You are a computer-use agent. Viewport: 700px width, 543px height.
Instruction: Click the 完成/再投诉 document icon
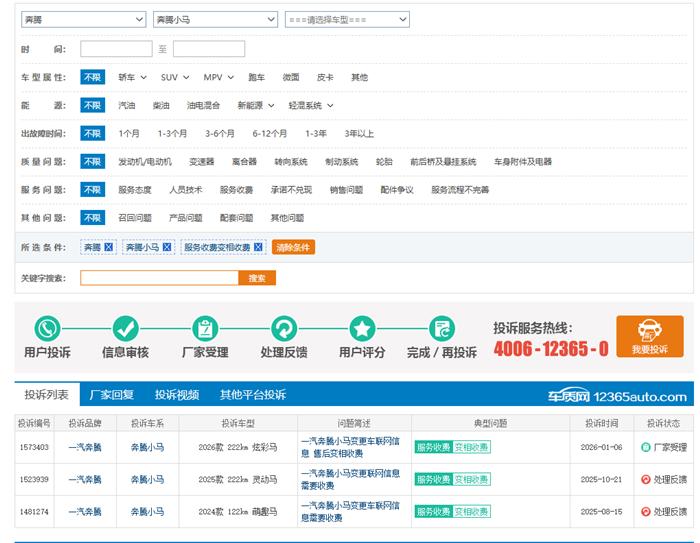pos(441,328)
